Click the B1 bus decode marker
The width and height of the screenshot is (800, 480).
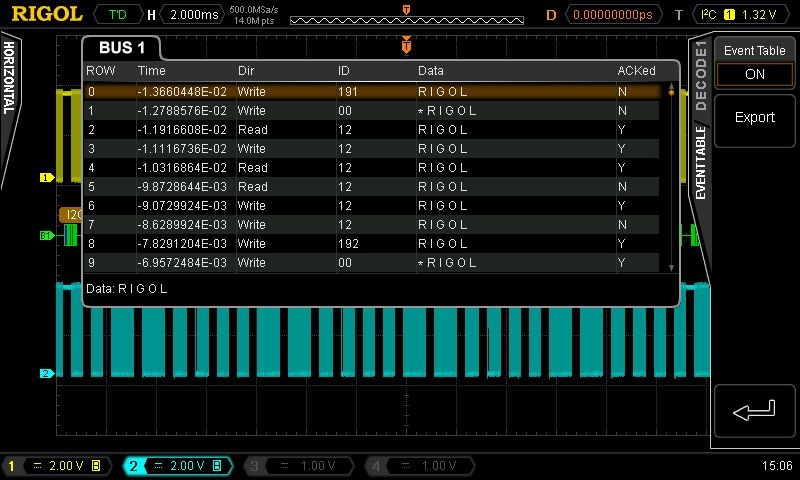pos(46,235)
